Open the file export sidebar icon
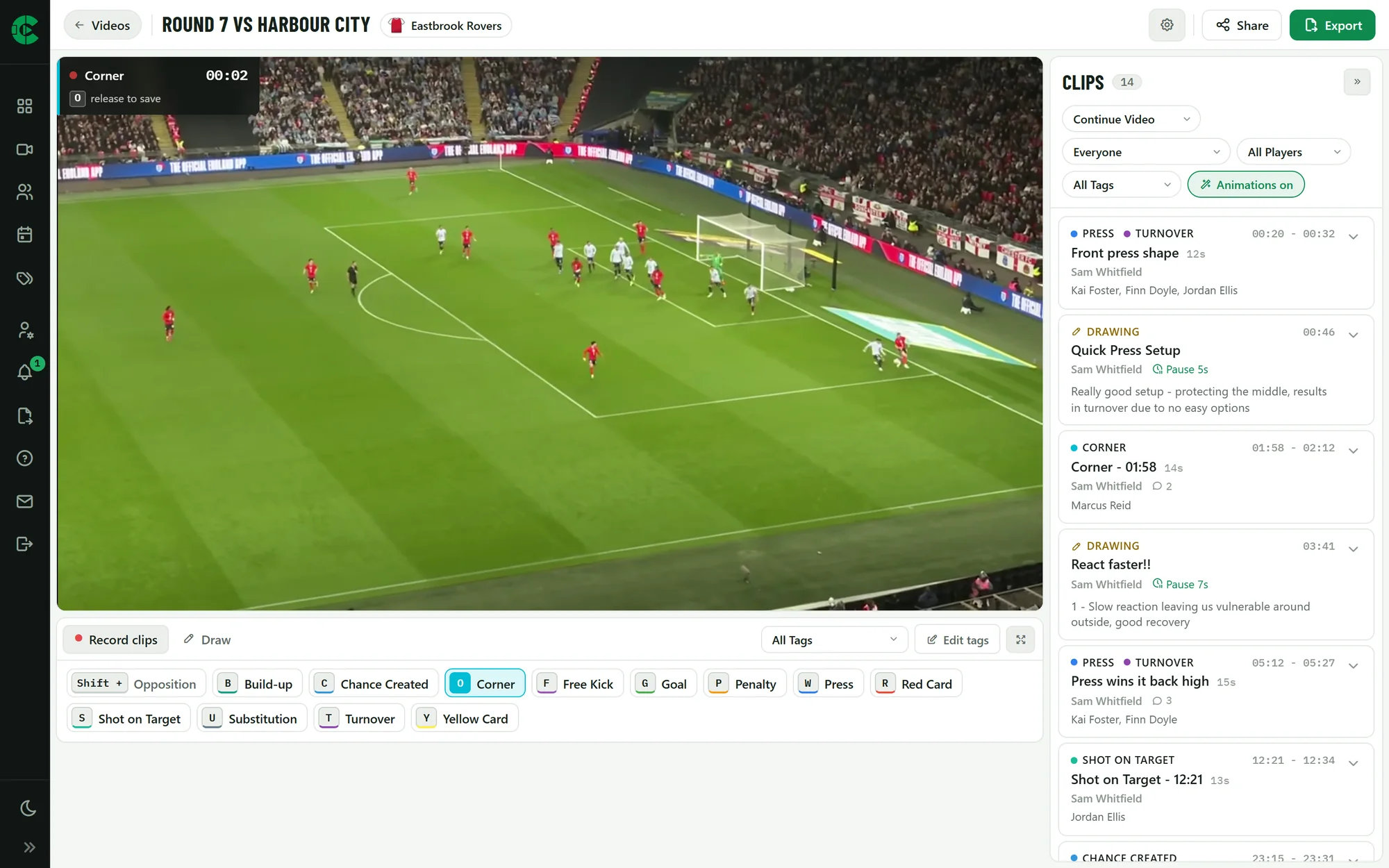Image resolution: width=1389 pixels, height=868 pixels. tap(24, 416)
